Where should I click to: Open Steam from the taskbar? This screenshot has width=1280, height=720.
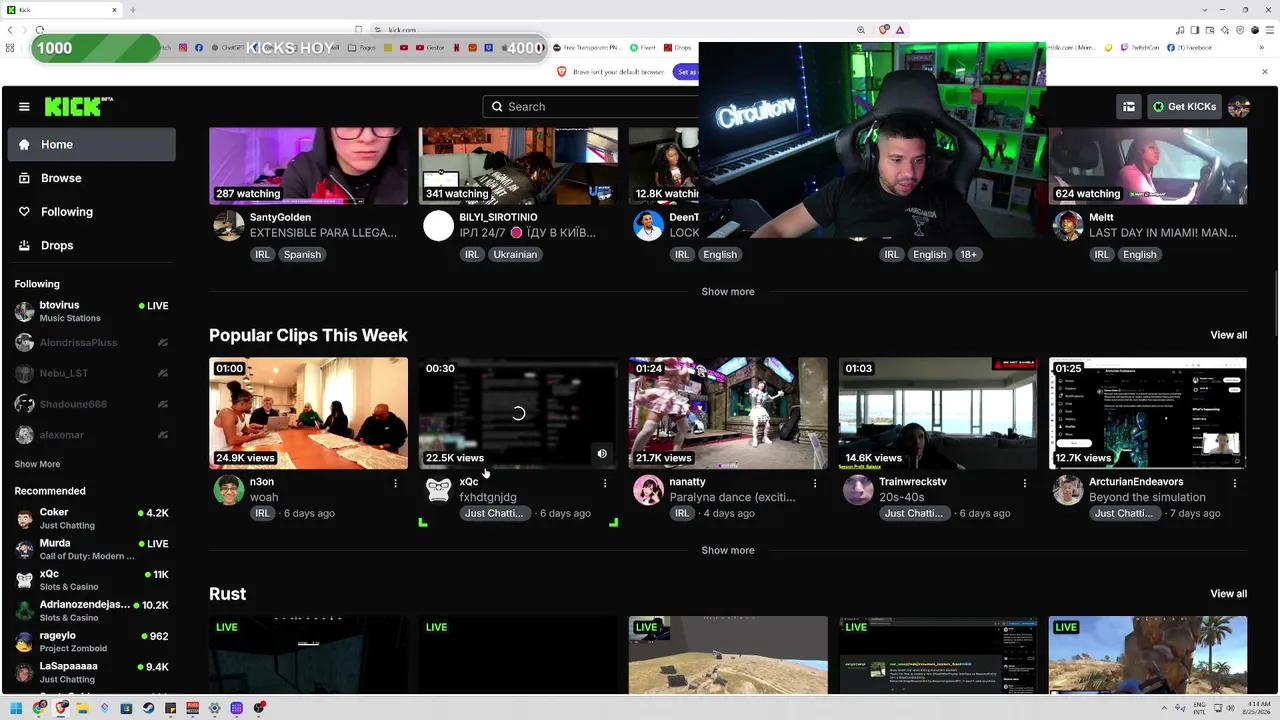(x=148, y=708)
